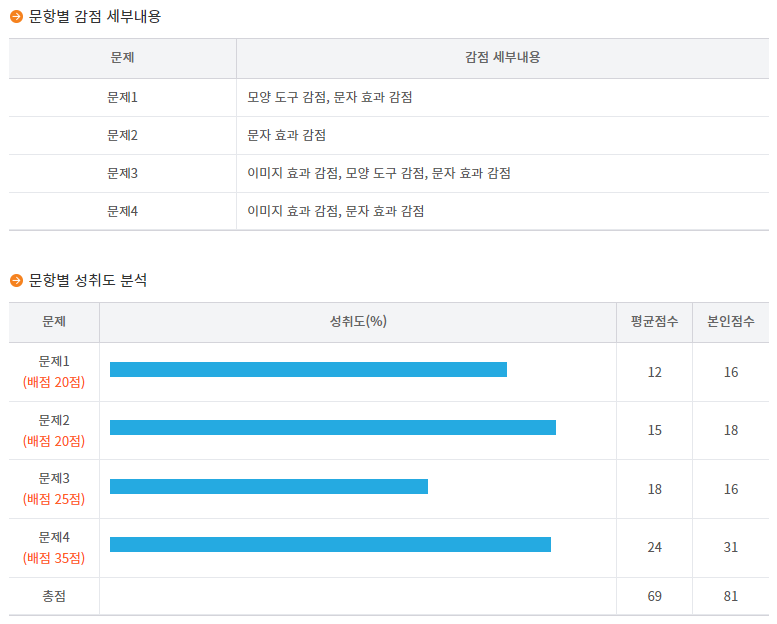The height and width of the screenshot is (624, 777).
Task: Click the 문제2 own score value 18
Action: (x=731, y=430)
